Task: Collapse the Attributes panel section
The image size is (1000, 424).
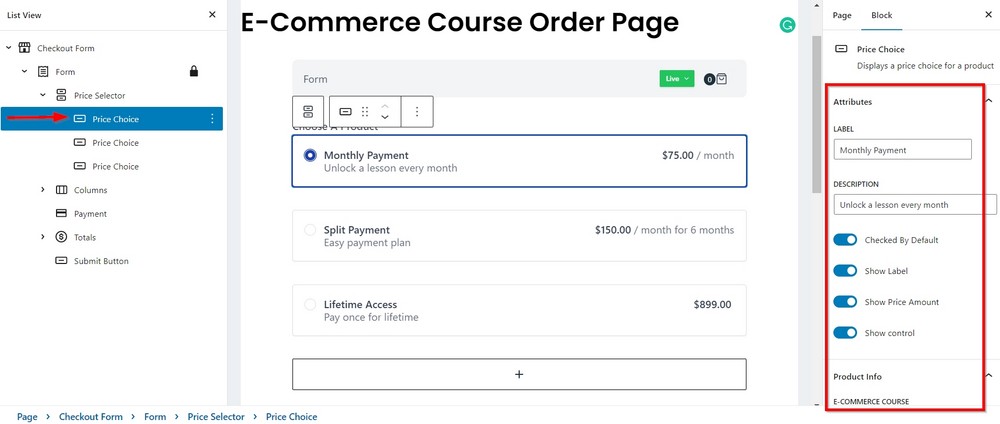Action: (989, 101)
